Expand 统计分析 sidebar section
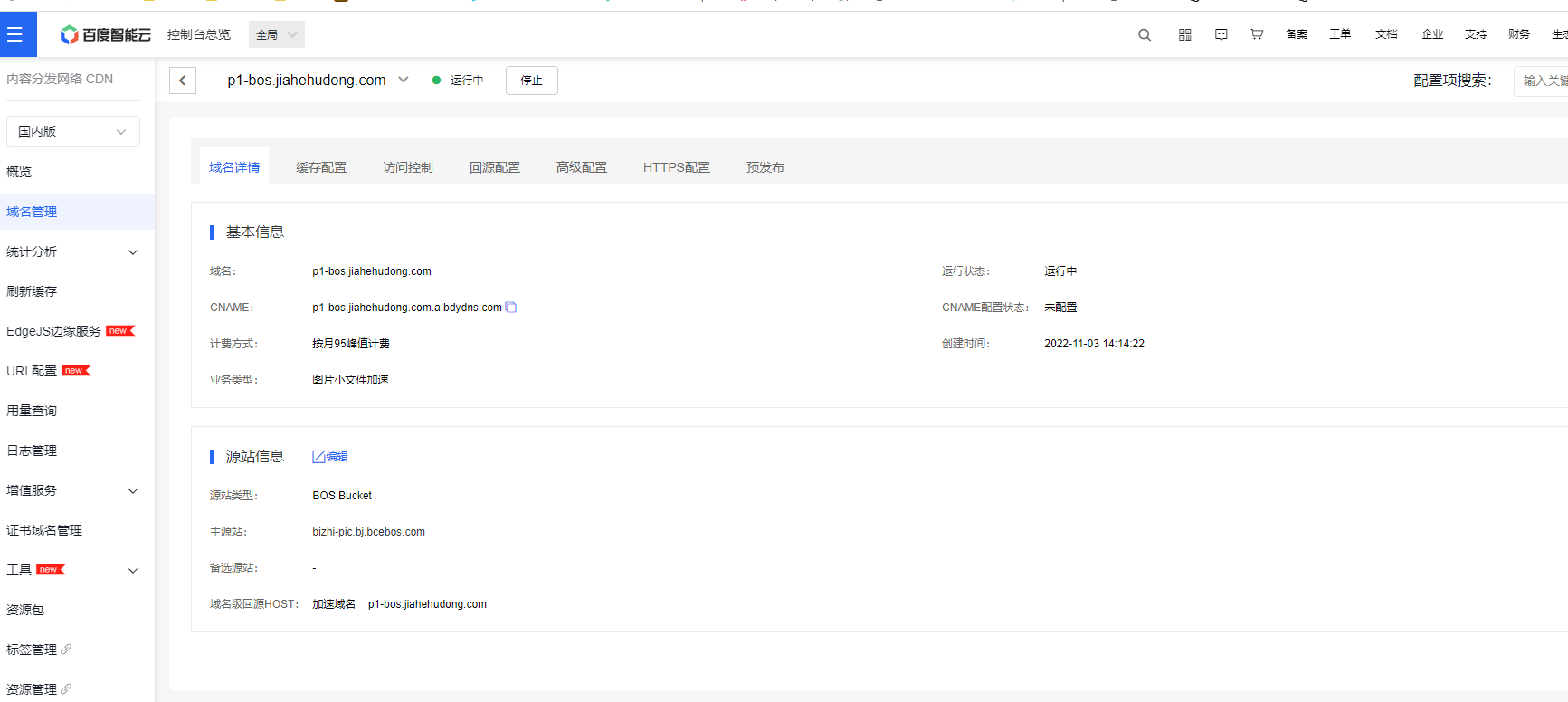This screenshot has width=1568, height=702. coord(133,251)
